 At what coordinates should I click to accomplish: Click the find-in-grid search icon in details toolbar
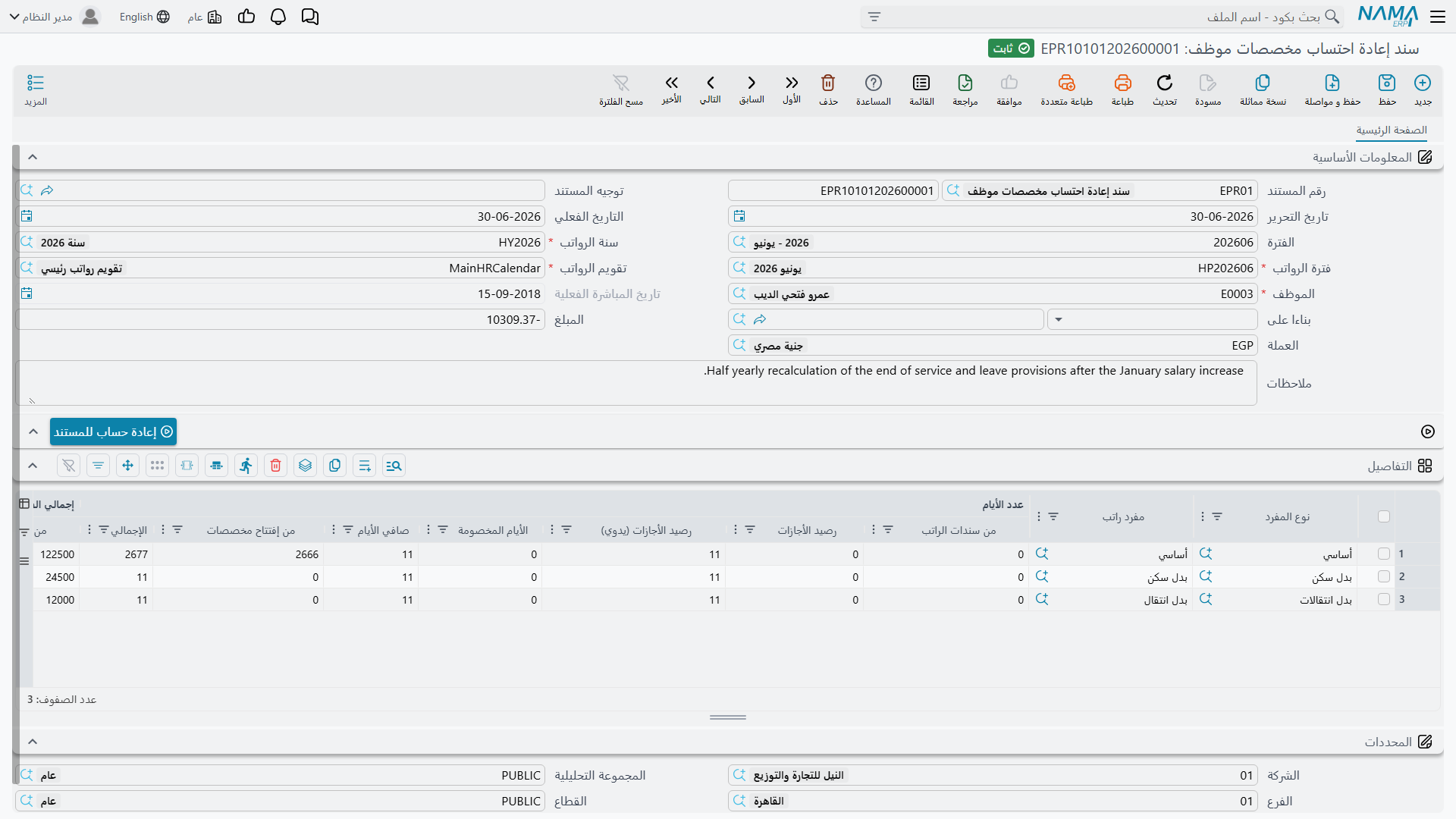point(394,466)
